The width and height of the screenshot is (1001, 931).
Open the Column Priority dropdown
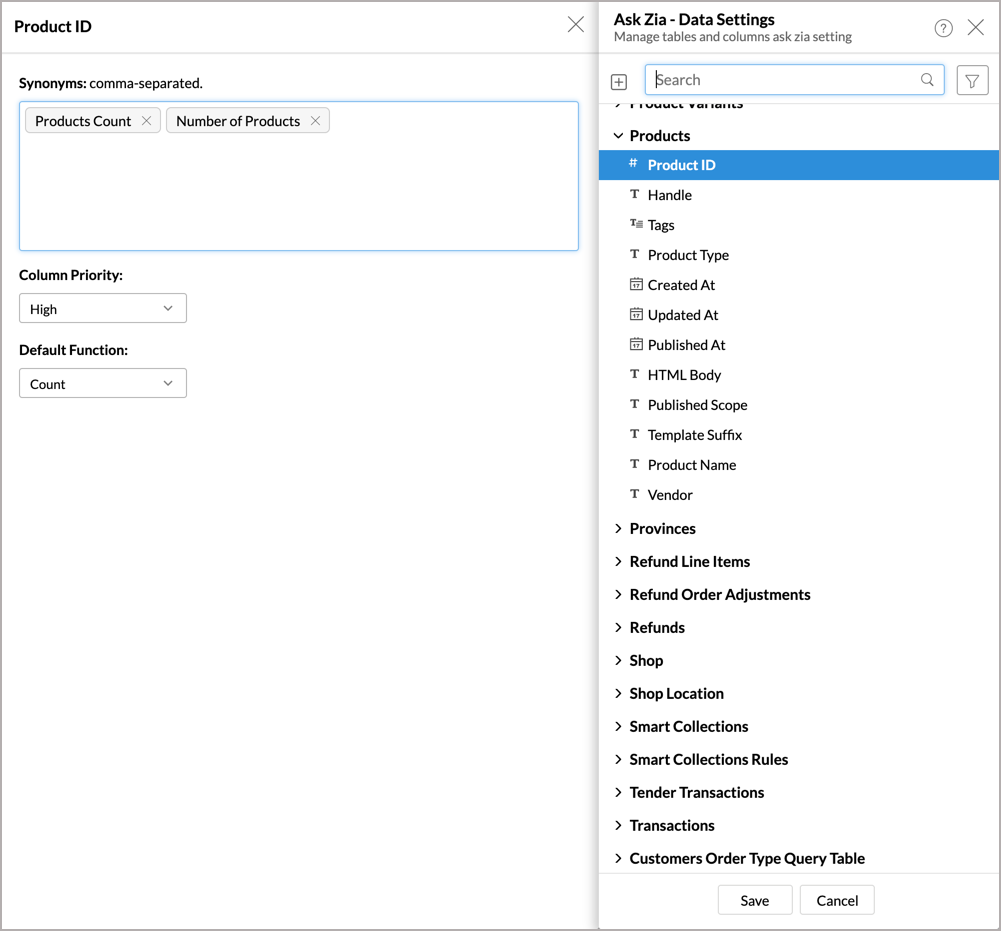tap(103, 309)
